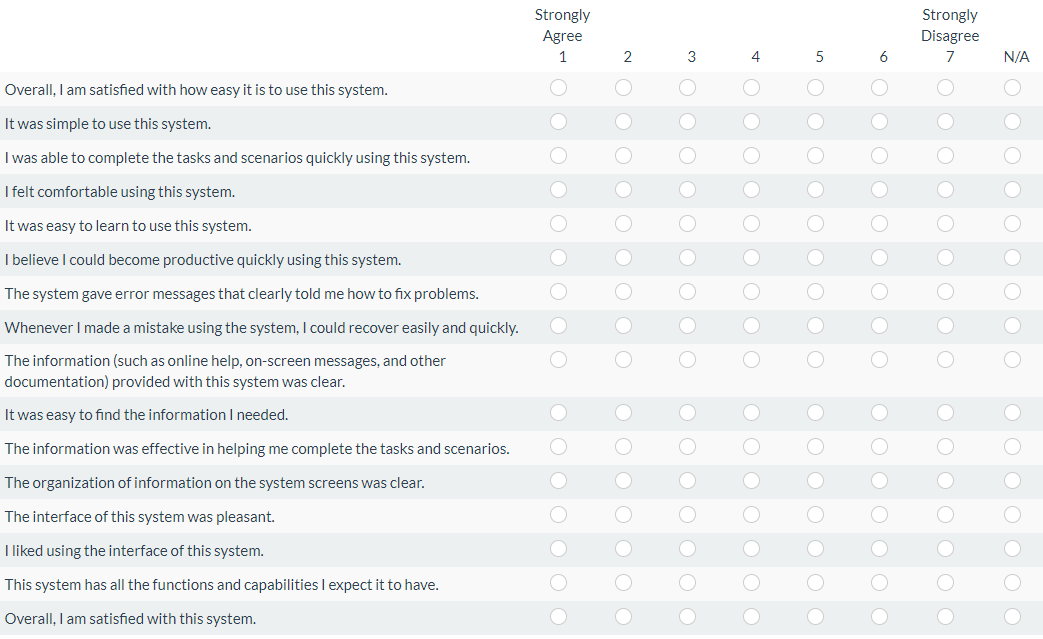1043x639 pixels.
Task: Pick rating 2 for the error messages statement
Action: [x=624, y=292]
